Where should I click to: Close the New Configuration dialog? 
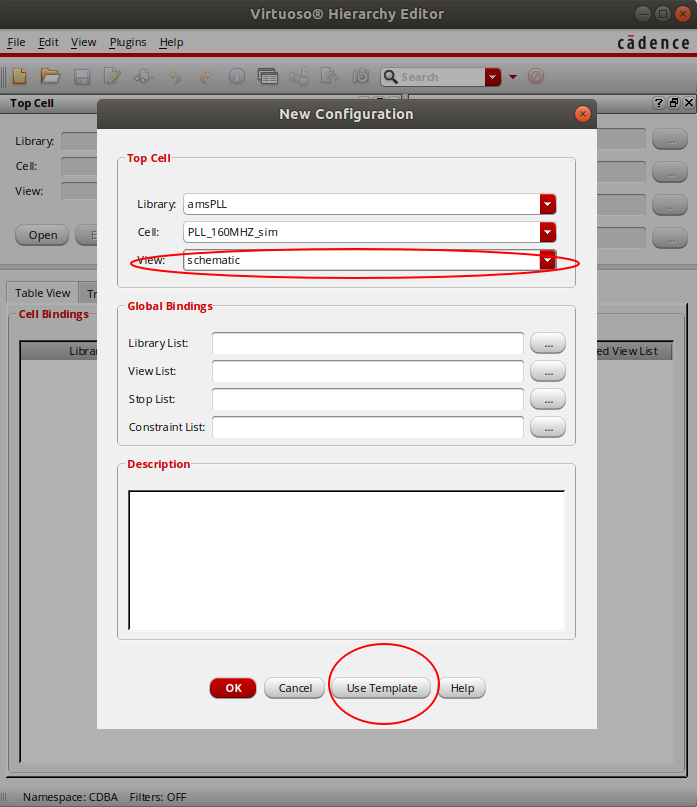click(583, 114)
